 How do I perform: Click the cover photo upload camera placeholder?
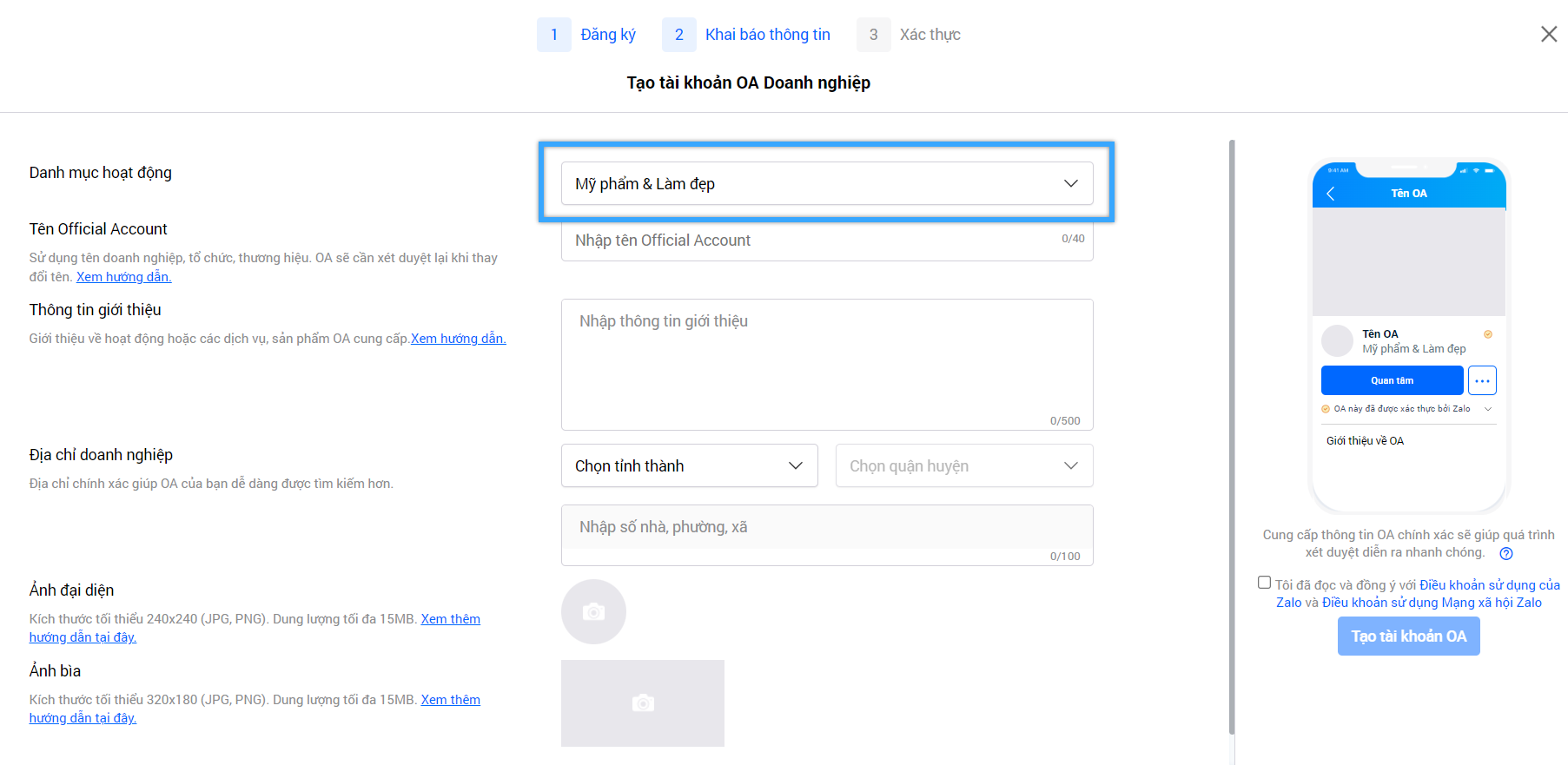(x=642, y=702)
